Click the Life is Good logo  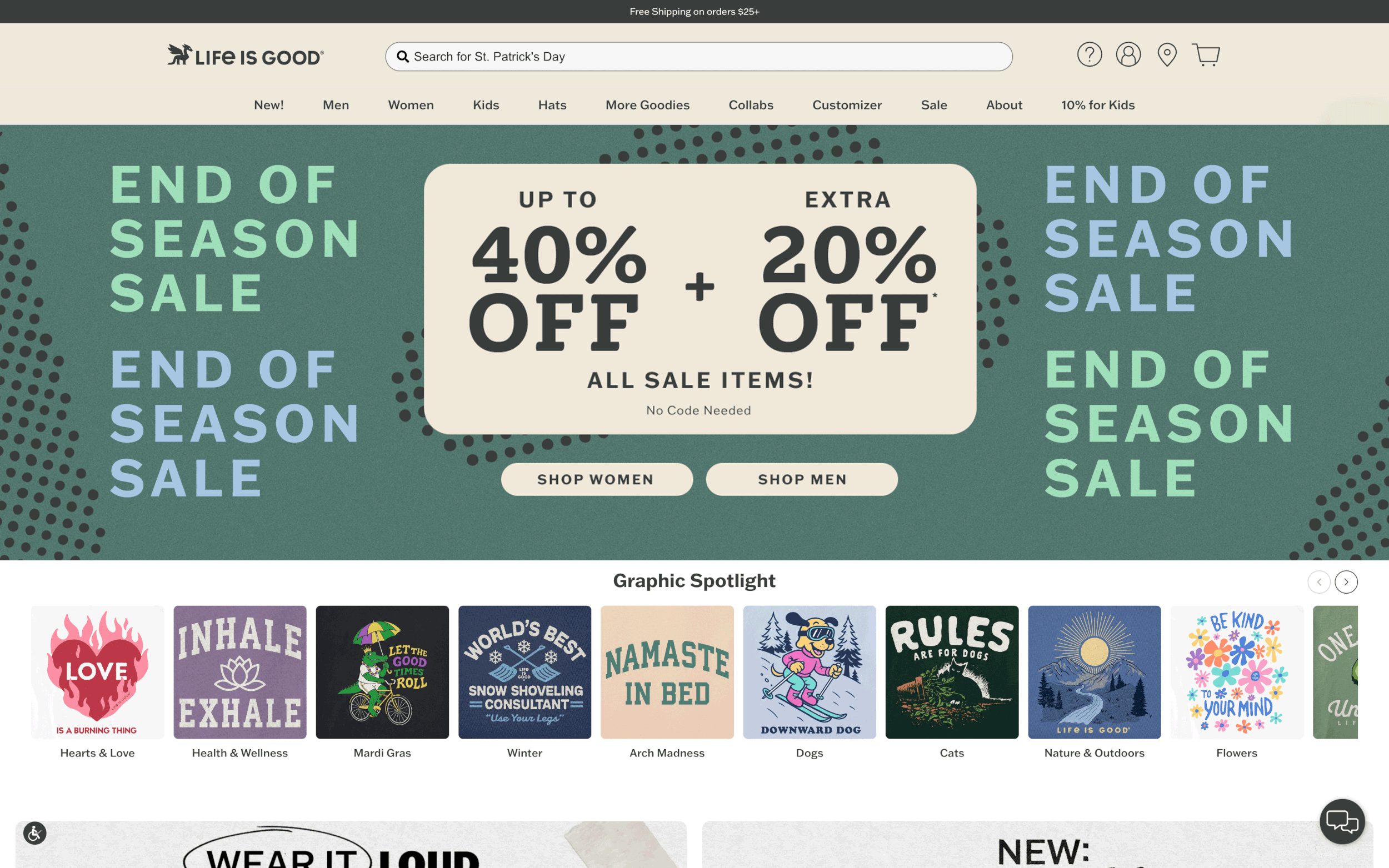245,55
